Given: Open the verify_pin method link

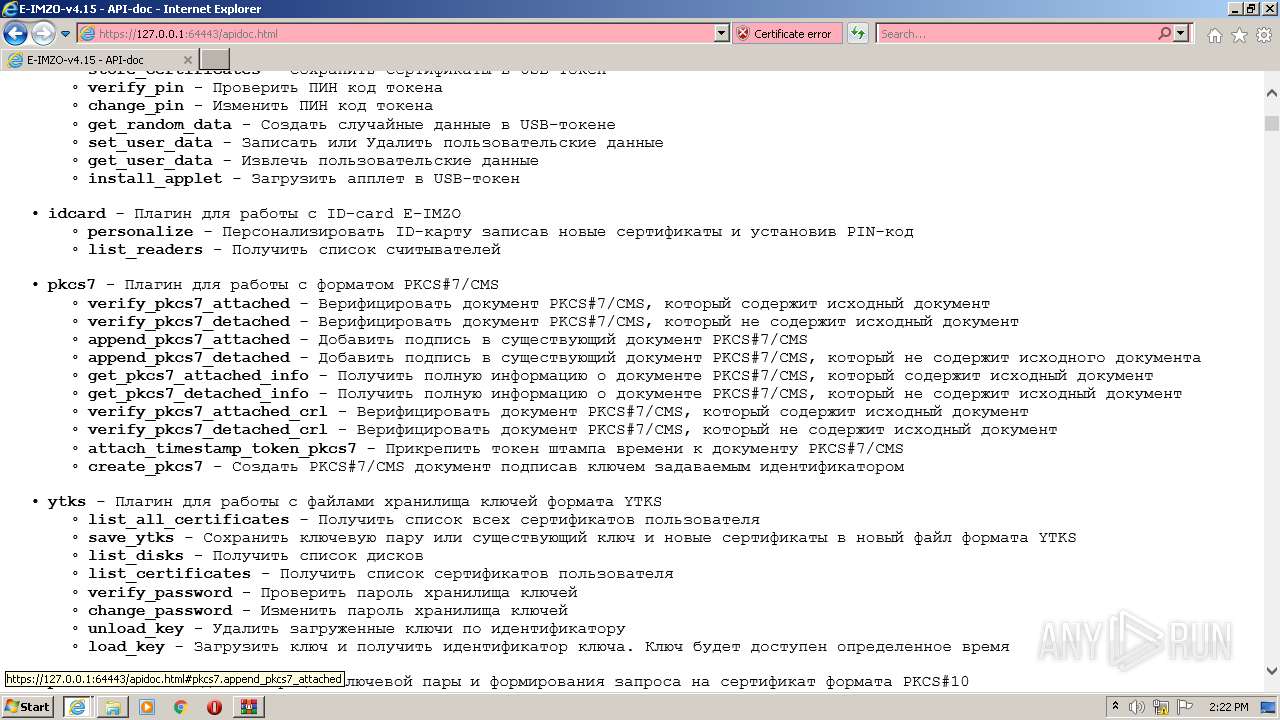Looking at the screenshot, I should click(x=137, y=88).
